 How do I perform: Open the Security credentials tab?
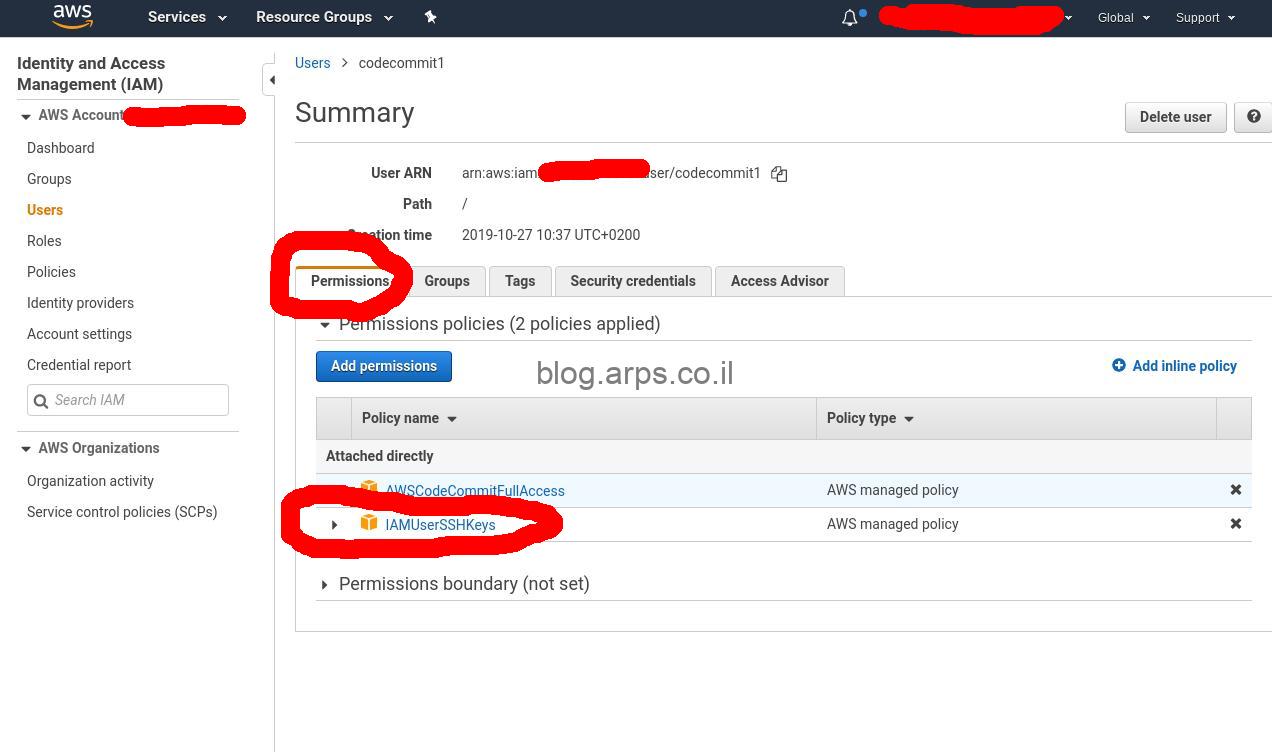pyautogui.click(x=633, y=281)
